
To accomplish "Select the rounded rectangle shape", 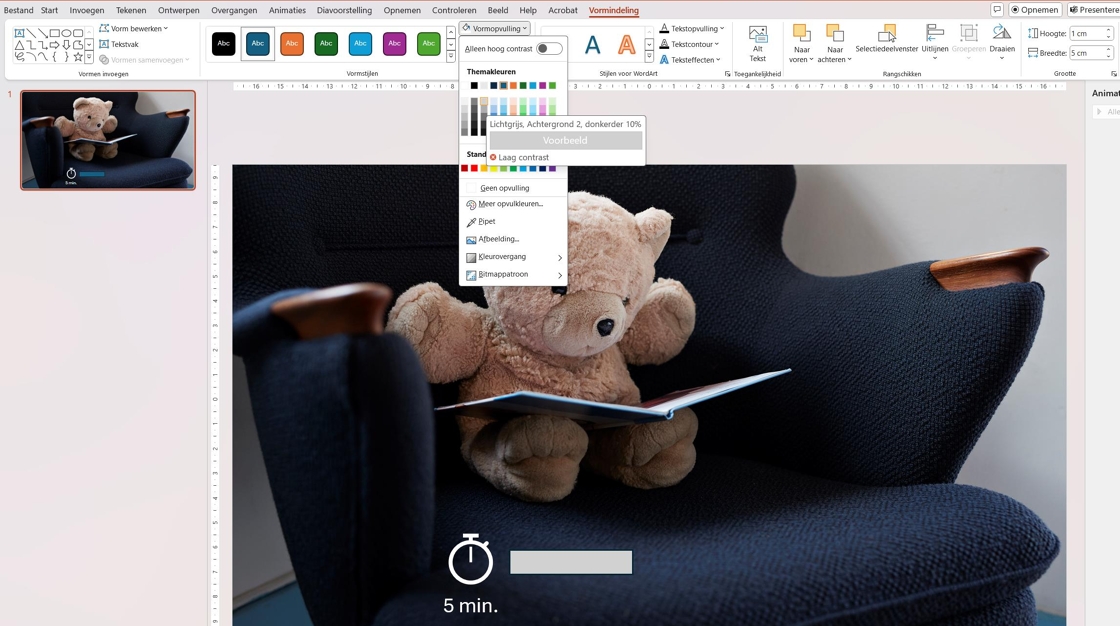I will (78, 33).
